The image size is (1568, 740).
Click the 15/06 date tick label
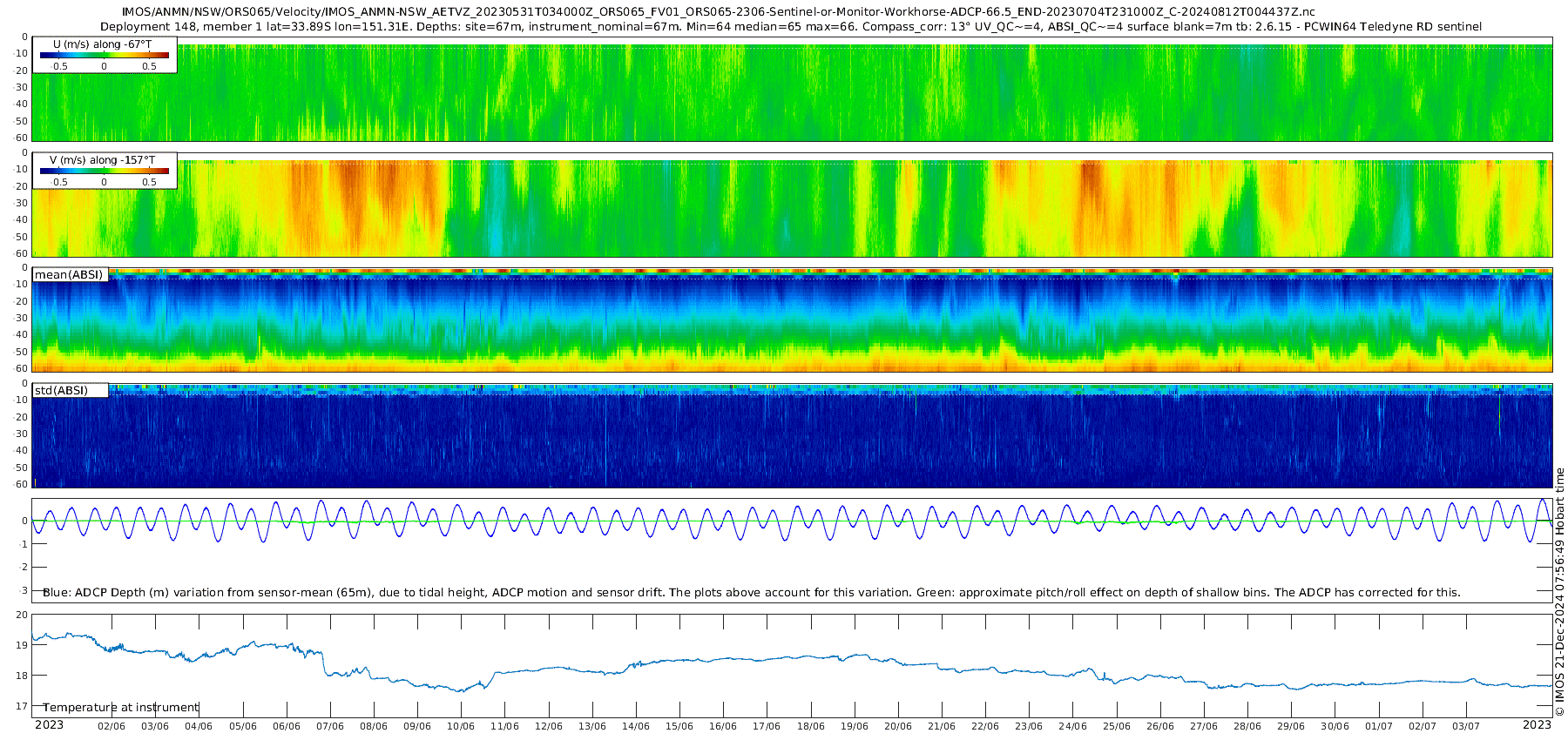[679, 726]
